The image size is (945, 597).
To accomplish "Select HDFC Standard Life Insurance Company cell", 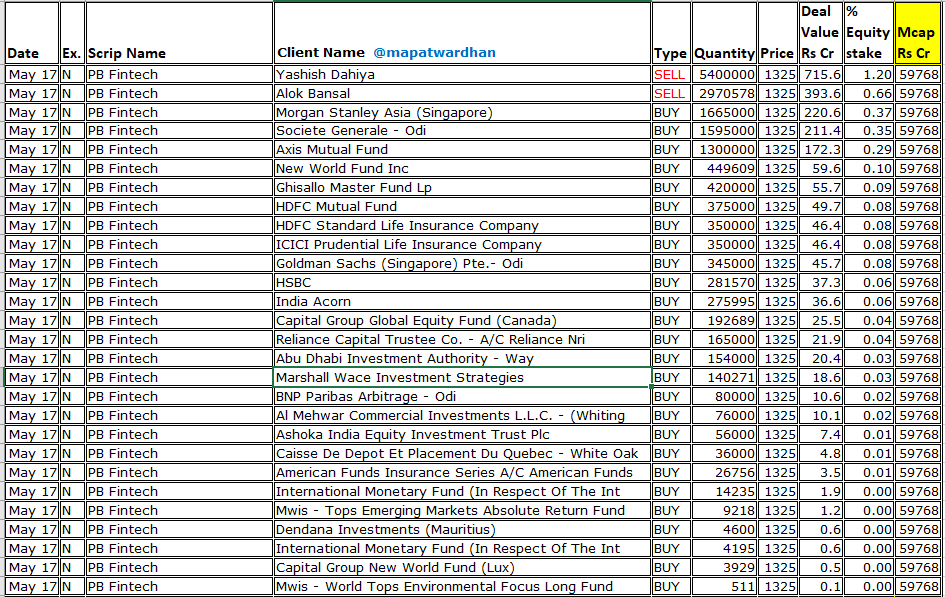I will point(462,226).
